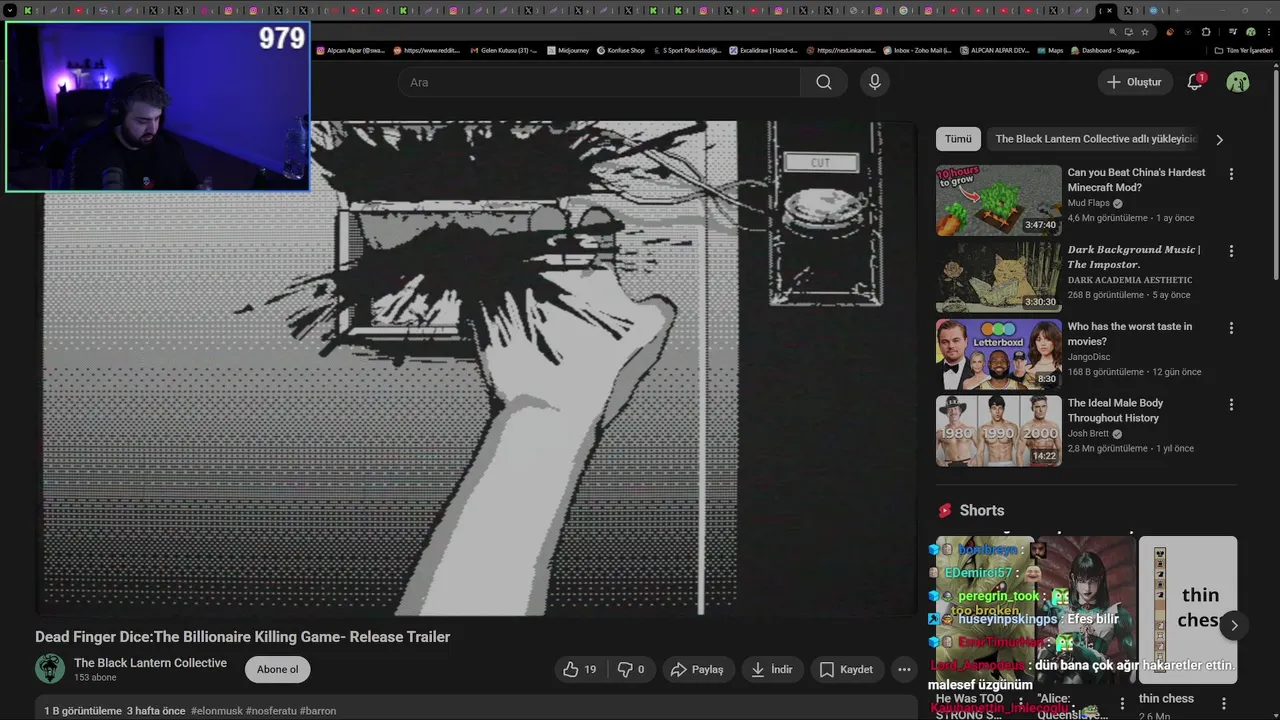Open Dark Academia cat thumbnail video
The image size is (1280, 720).
click(999, 277)
